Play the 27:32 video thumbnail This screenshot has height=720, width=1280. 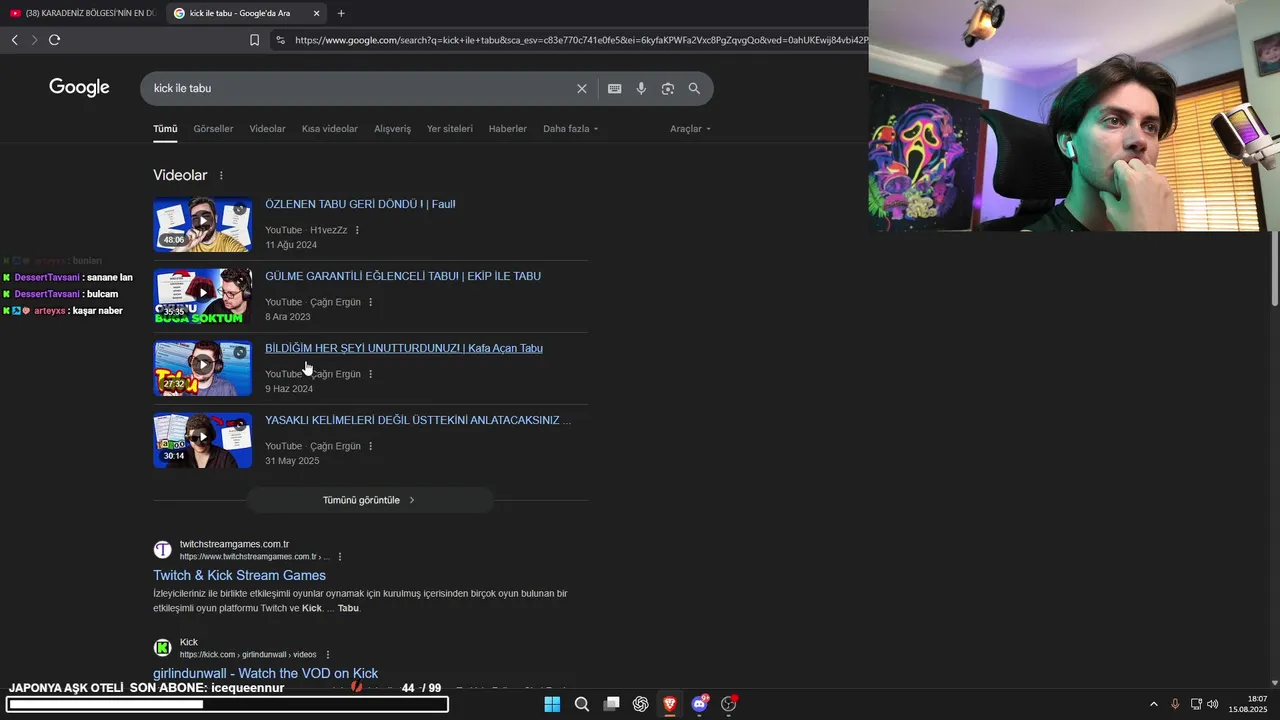click(x=202, y=368)
